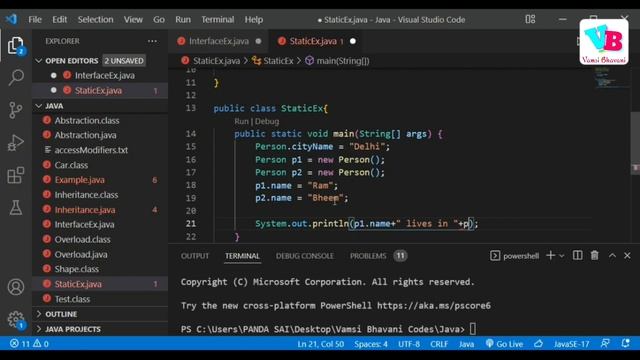Open the Edit menu
The image size is (640, 360).
click(x=60, y=19)
